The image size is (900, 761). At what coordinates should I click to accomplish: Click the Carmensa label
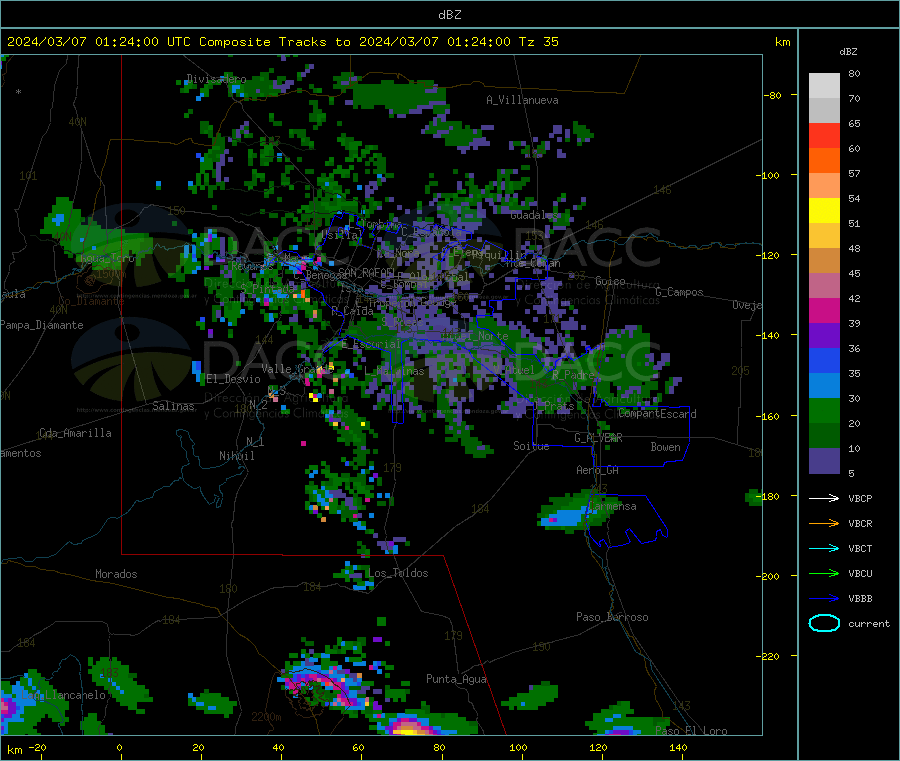[612, 506]
